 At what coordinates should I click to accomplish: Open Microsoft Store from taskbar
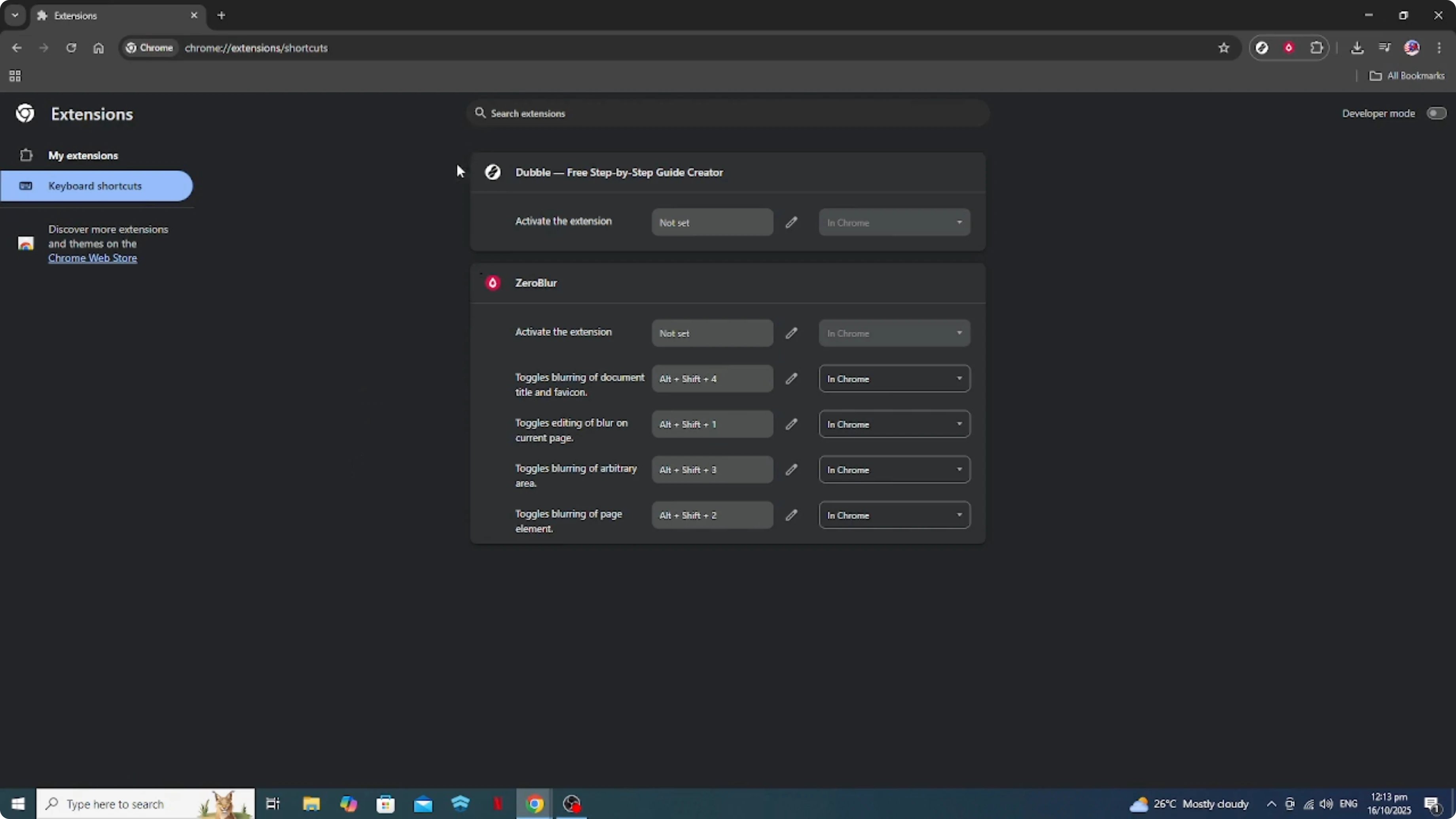[385, 804]
